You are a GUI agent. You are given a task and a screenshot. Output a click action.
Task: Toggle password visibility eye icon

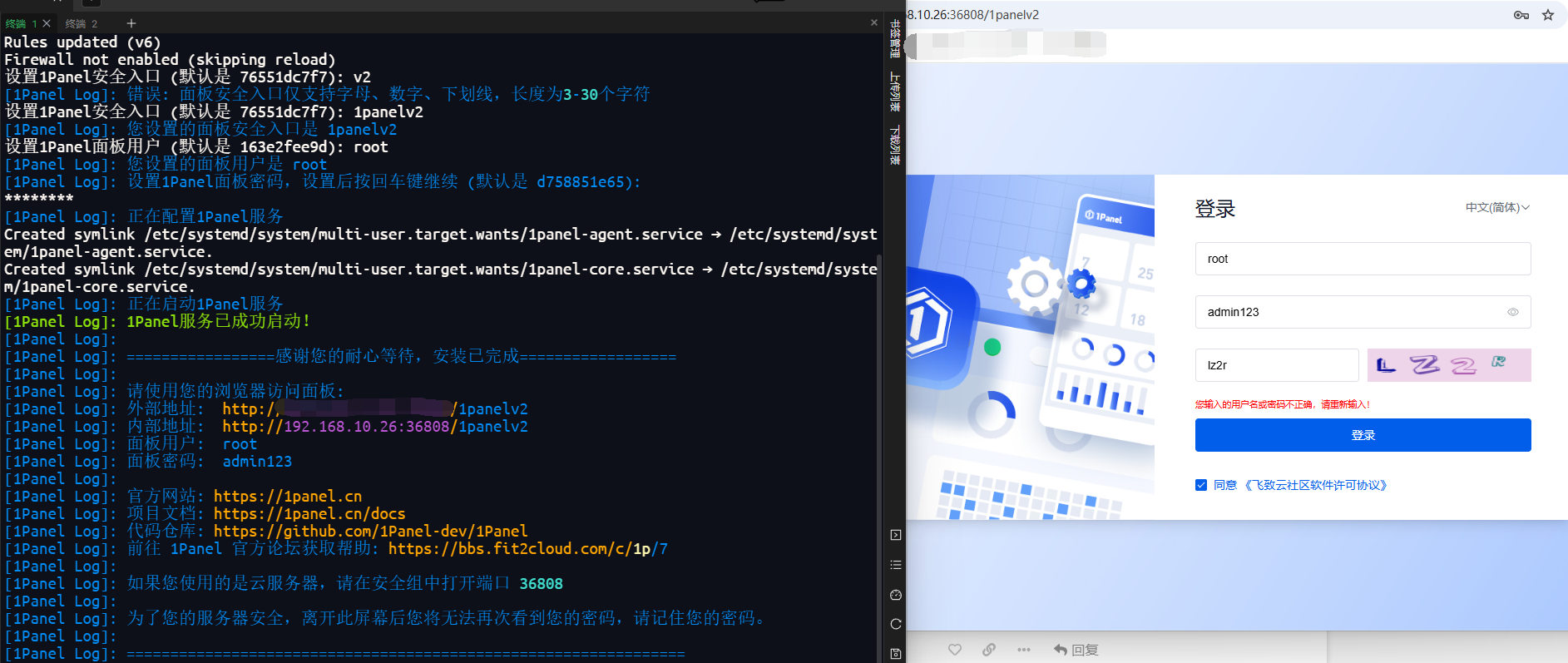pyautogui.click(x=1513, y=312)
